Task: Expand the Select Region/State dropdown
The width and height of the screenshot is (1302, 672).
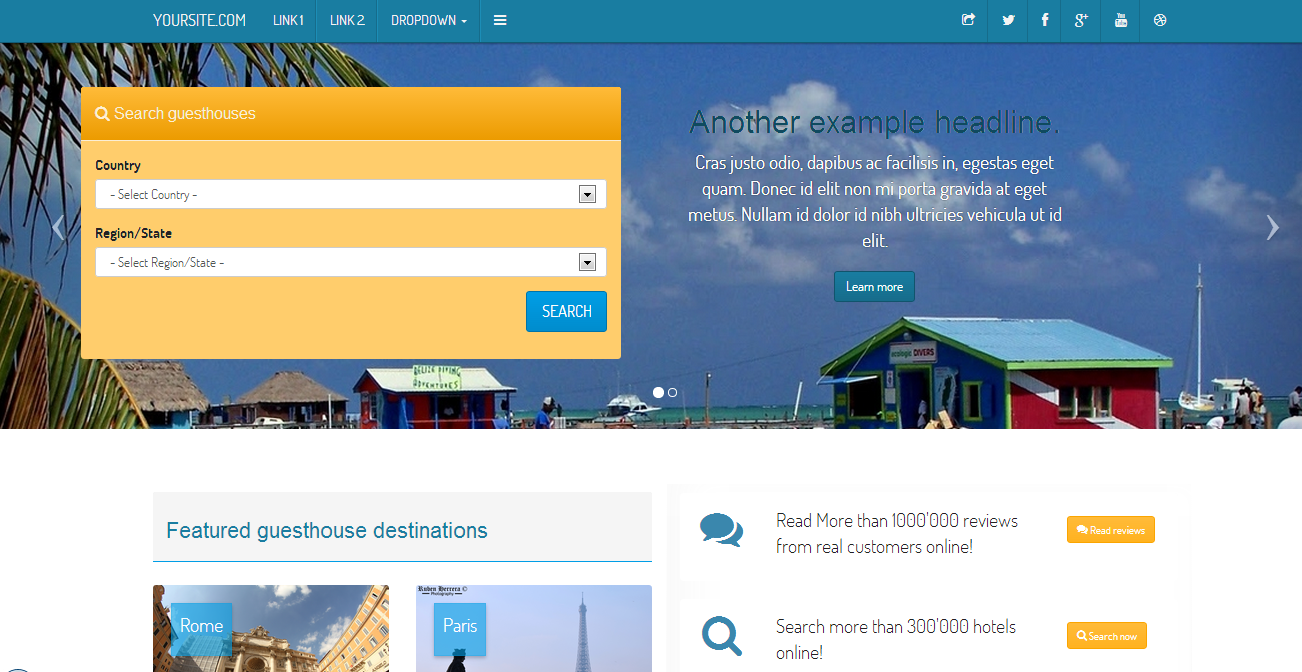Action: [x=350, y=263]
